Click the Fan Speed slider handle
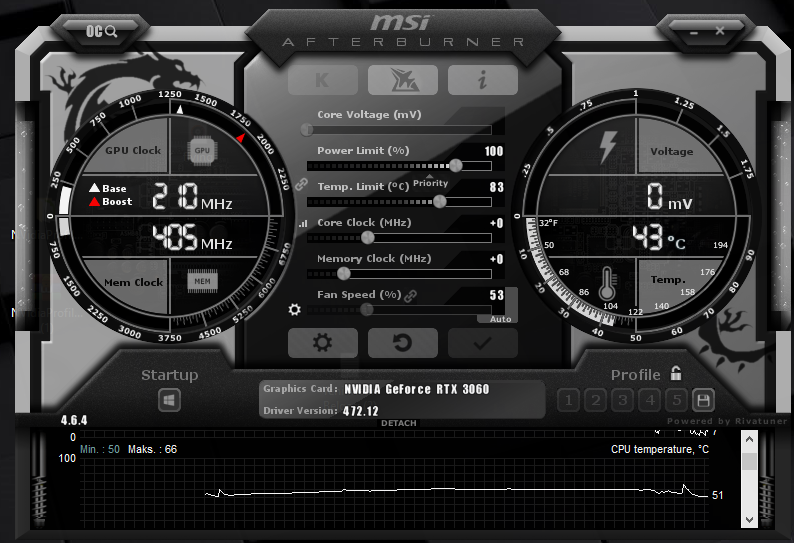This screenshot has height=543, width=794. pos(367,309)
